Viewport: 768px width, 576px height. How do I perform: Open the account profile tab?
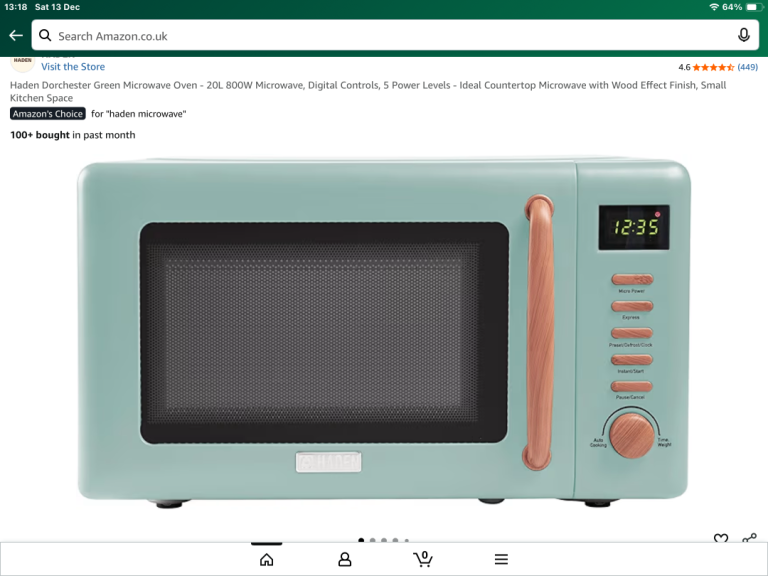click(x=345, y=559)
